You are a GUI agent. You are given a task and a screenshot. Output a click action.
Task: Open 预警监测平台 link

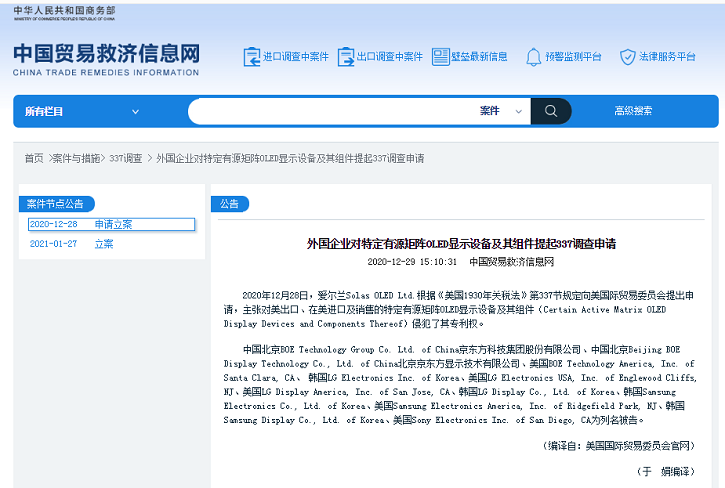pos(573,57)
